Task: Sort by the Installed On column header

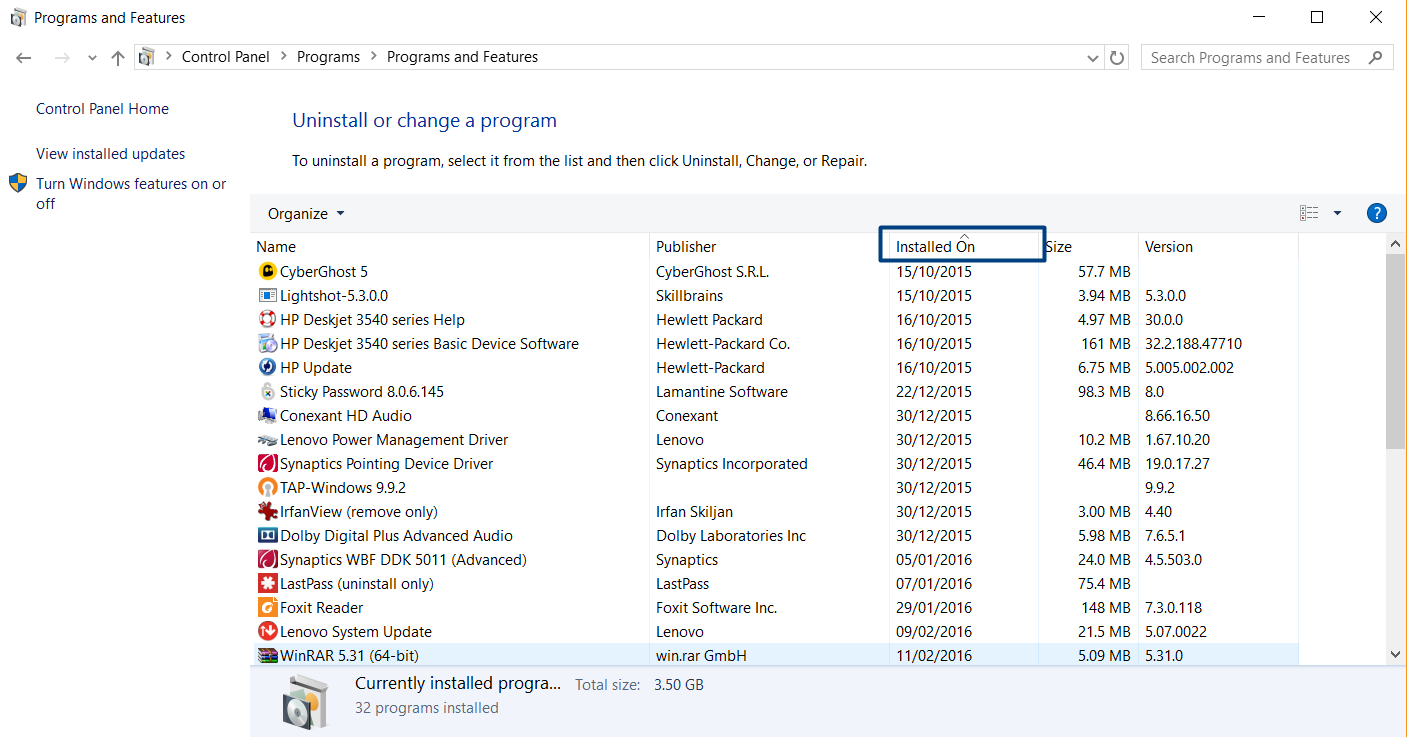Action: [x=963, y=246]
